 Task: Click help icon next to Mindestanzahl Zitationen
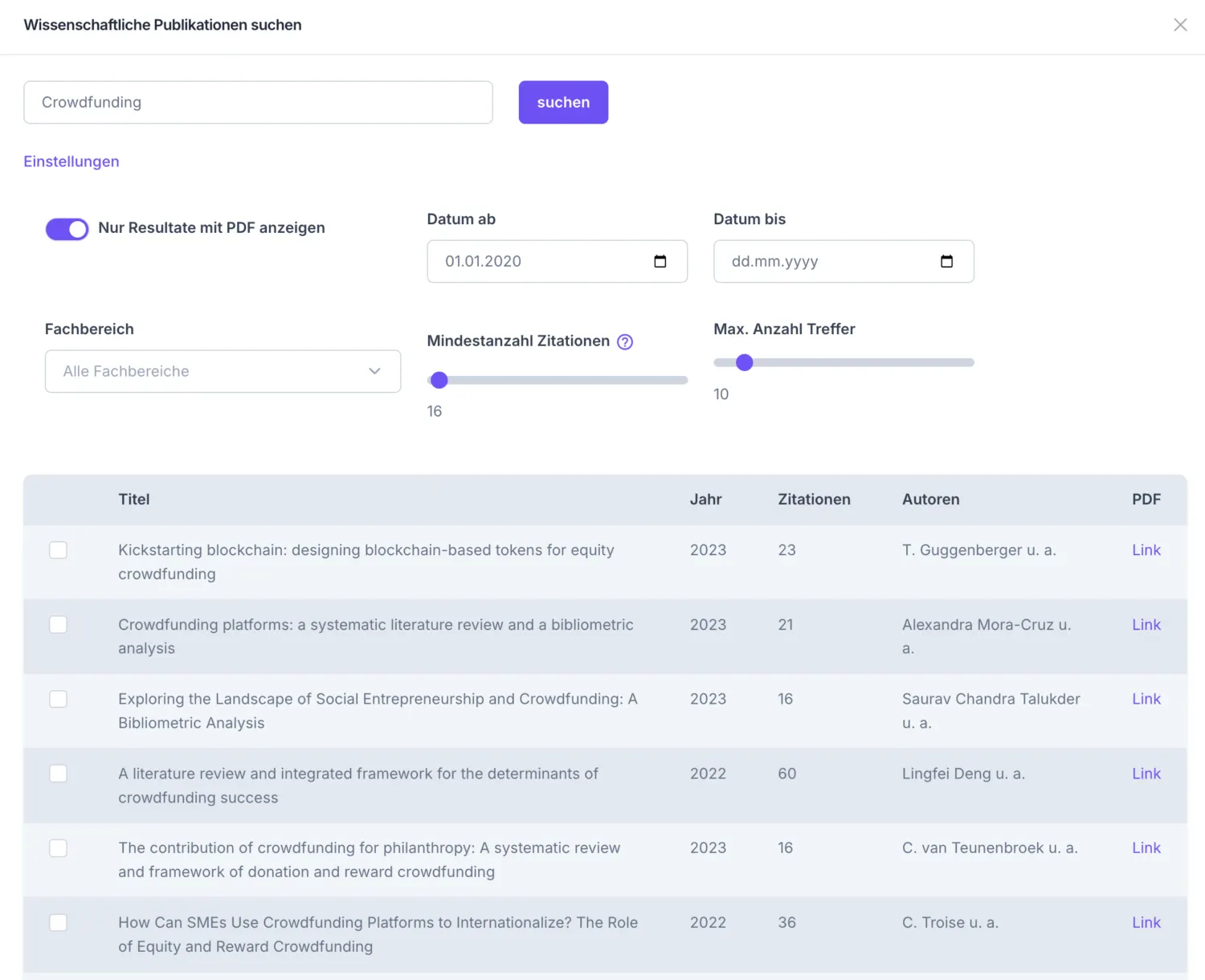pyautogui.click(x=625, y=341)
